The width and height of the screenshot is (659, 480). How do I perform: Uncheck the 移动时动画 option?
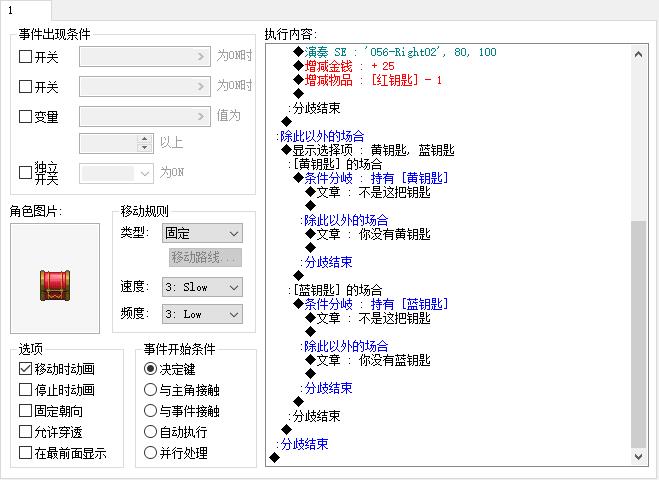pyautogui.click(x=25, y=369)
